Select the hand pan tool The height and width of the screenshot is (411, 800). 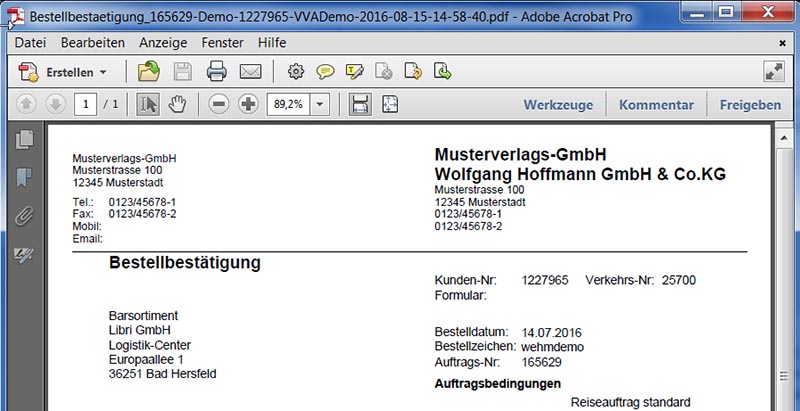(178, 105)
